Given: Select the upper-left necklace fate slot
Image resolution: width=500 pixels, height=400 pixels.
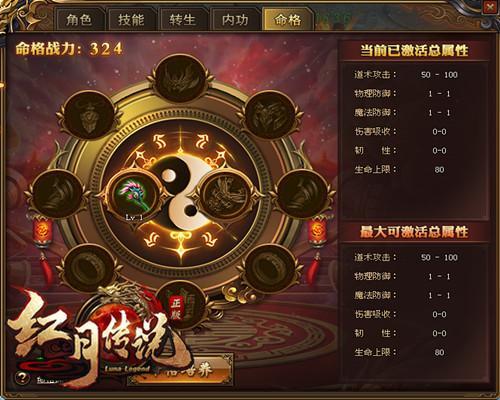Looking at the screenshot, I should pos(89,114).
